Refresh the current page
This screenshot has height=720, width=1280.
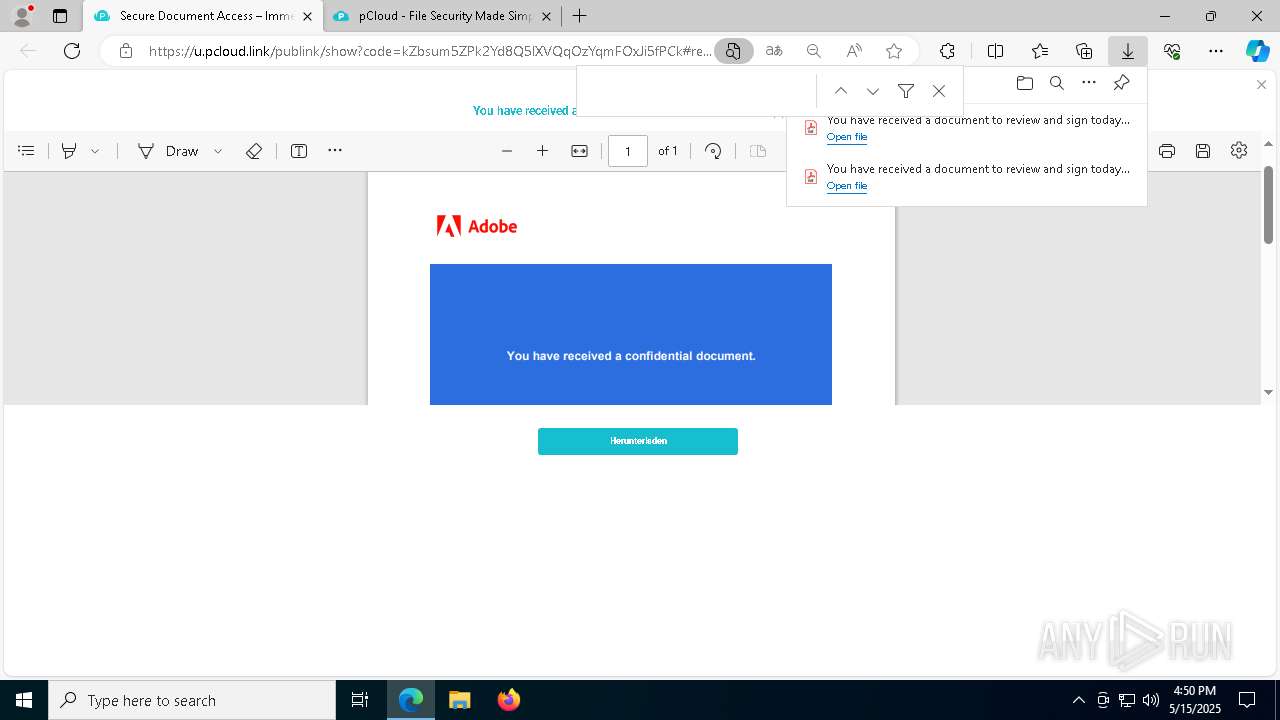coord(72,51)
